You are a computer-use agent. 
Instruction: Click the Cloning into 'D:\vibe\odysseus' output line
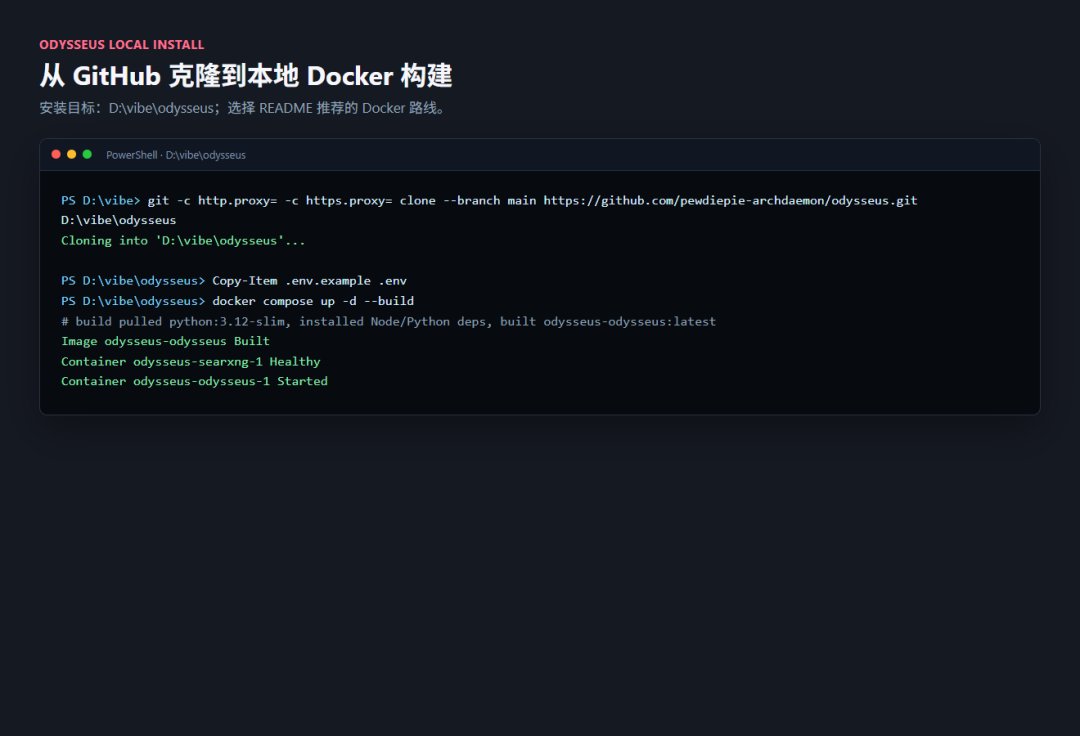coord(183,240)
